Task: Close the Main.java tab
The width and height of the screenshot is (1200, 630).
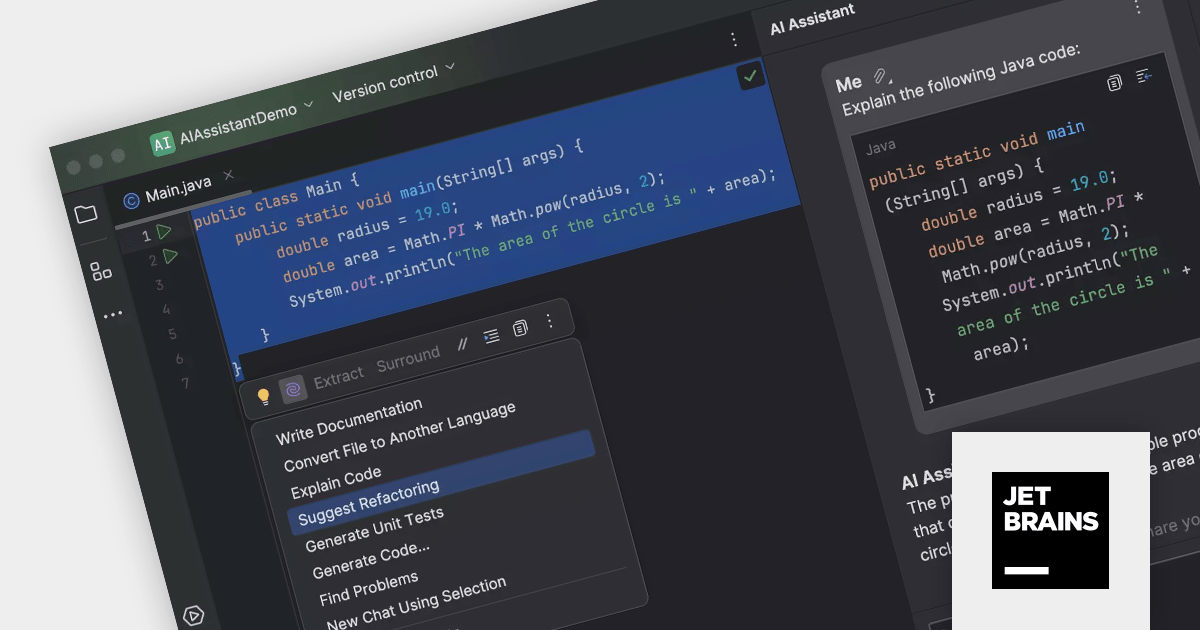Action: pos(228,175)
